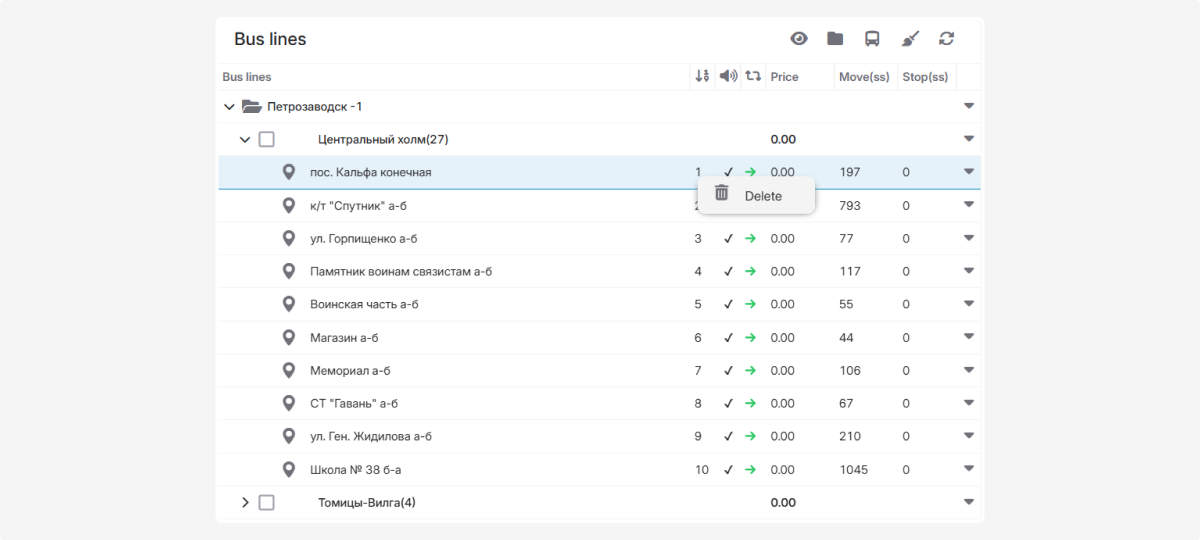The image size is (1200, 540).
Task: Click map pin icon beside Мемориал а-б
Action: [x=289, y=370]
